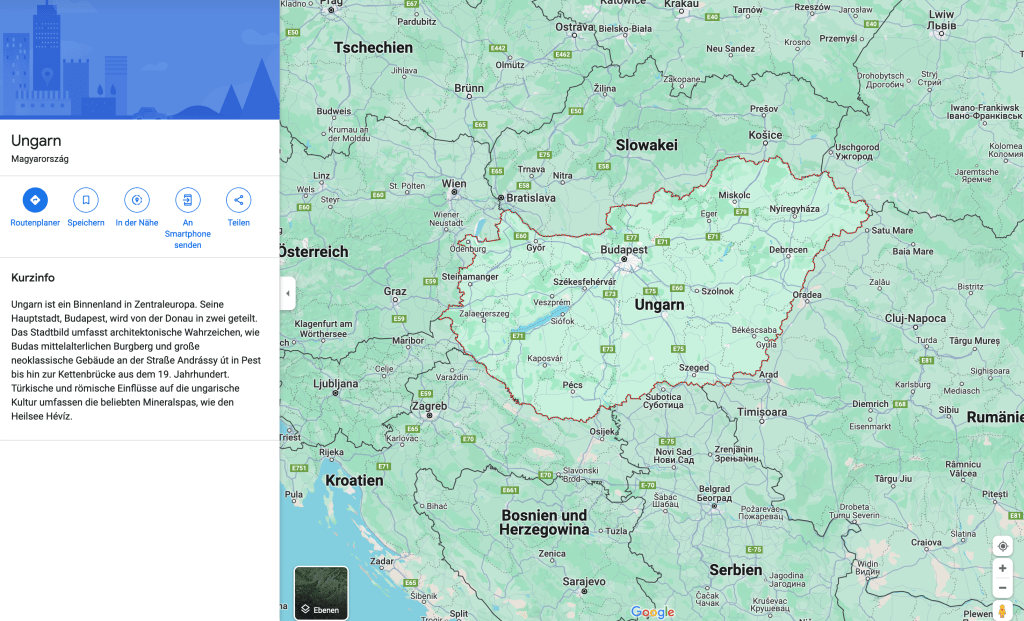Click the Sarajevo city label
This screenshot has width=1024, height=621.
tap(584, 581)
